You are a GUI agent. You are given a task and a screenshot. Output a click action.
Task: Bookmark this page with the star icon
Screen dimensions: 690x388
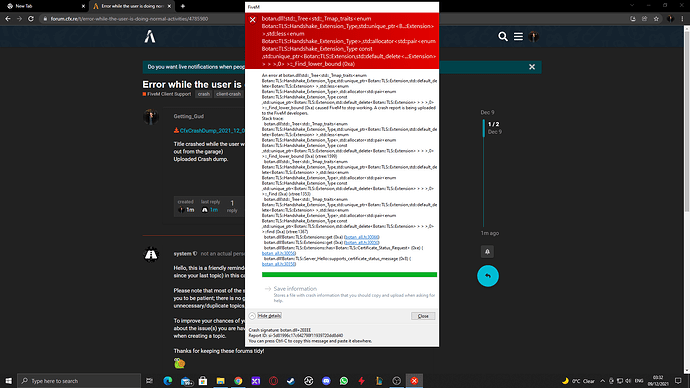[656, 19]
